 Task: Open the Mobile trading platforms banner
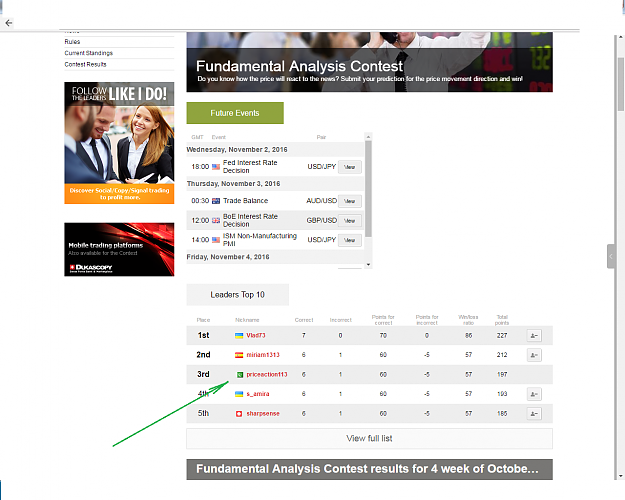pos(119,249)
